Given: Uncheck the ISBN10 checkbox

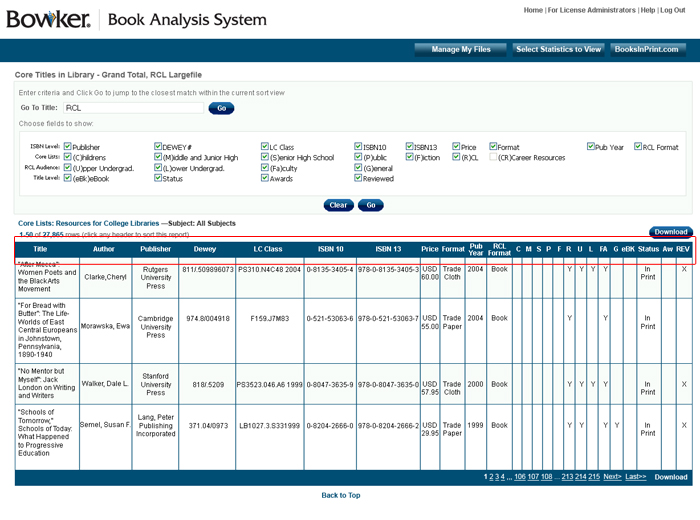Looking at the screenshot, I should (358, 146).
